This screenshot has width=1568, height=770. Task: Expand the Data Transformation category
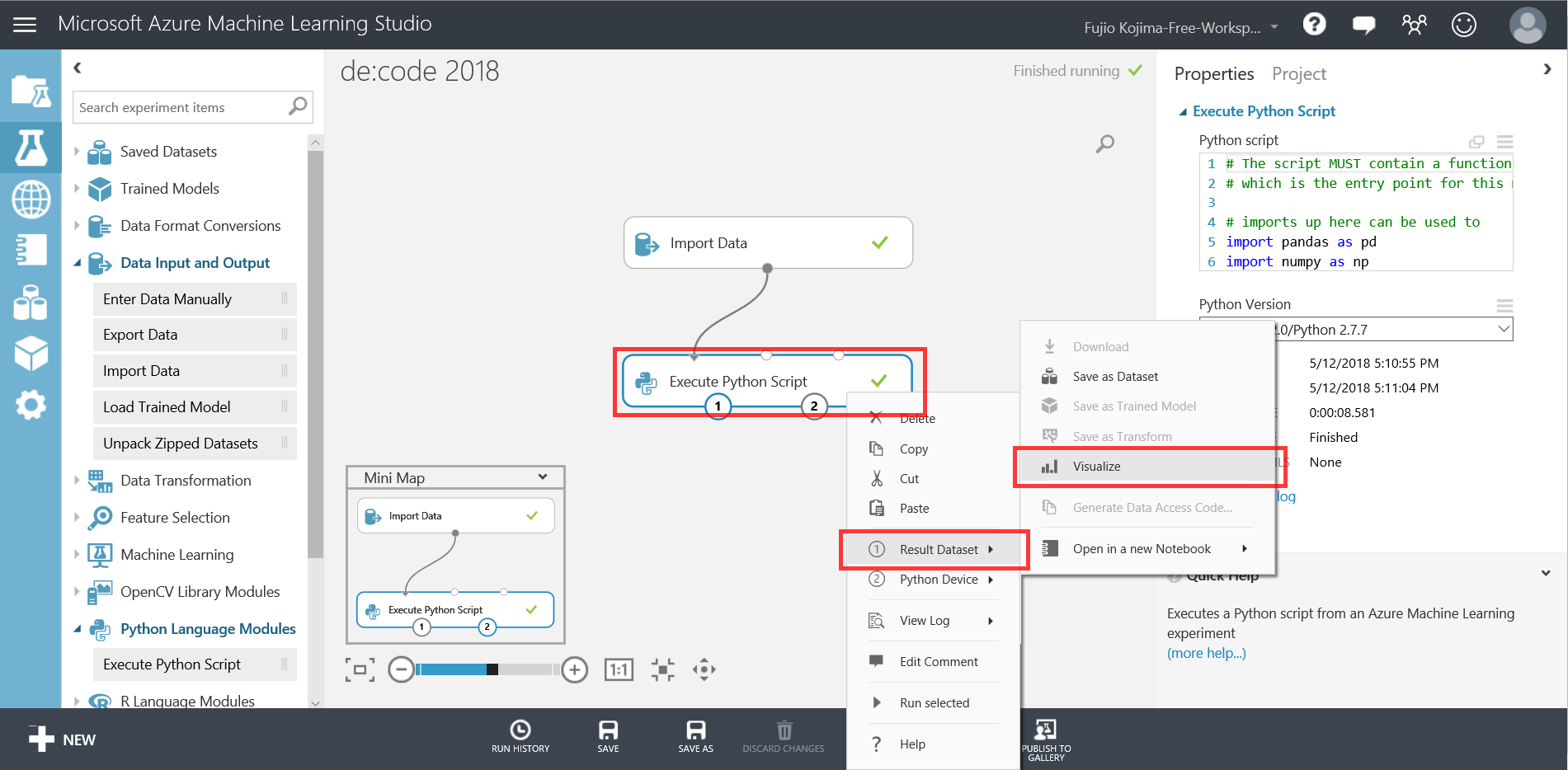[x=77, y=480]
